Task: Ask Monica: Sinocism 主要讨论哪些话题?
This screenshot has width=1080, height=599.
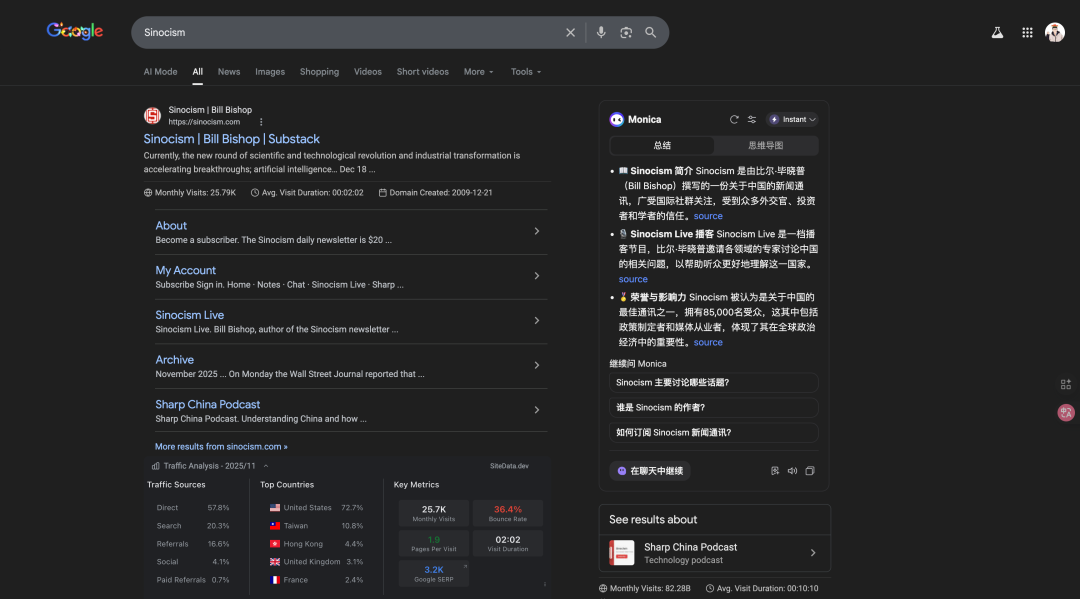Action: coord(714,383)
